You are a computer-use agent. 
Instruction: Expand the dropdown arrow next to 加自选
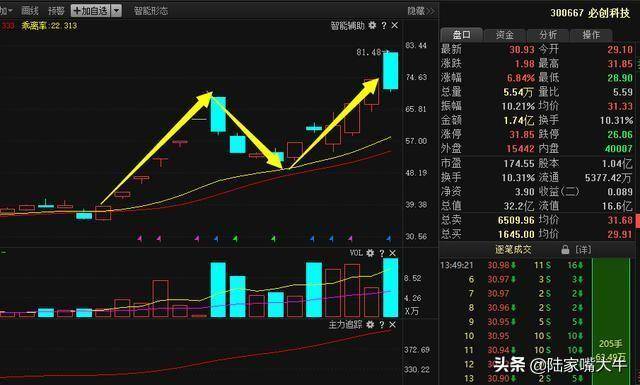(x=116, y=11)
